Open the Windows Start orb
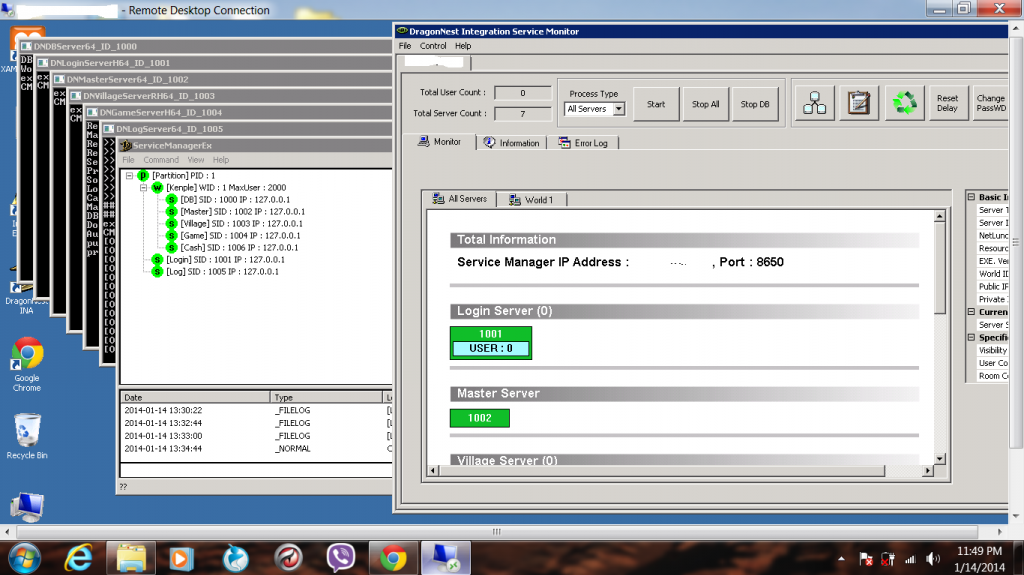1024x575 pixels. (25, 559)
